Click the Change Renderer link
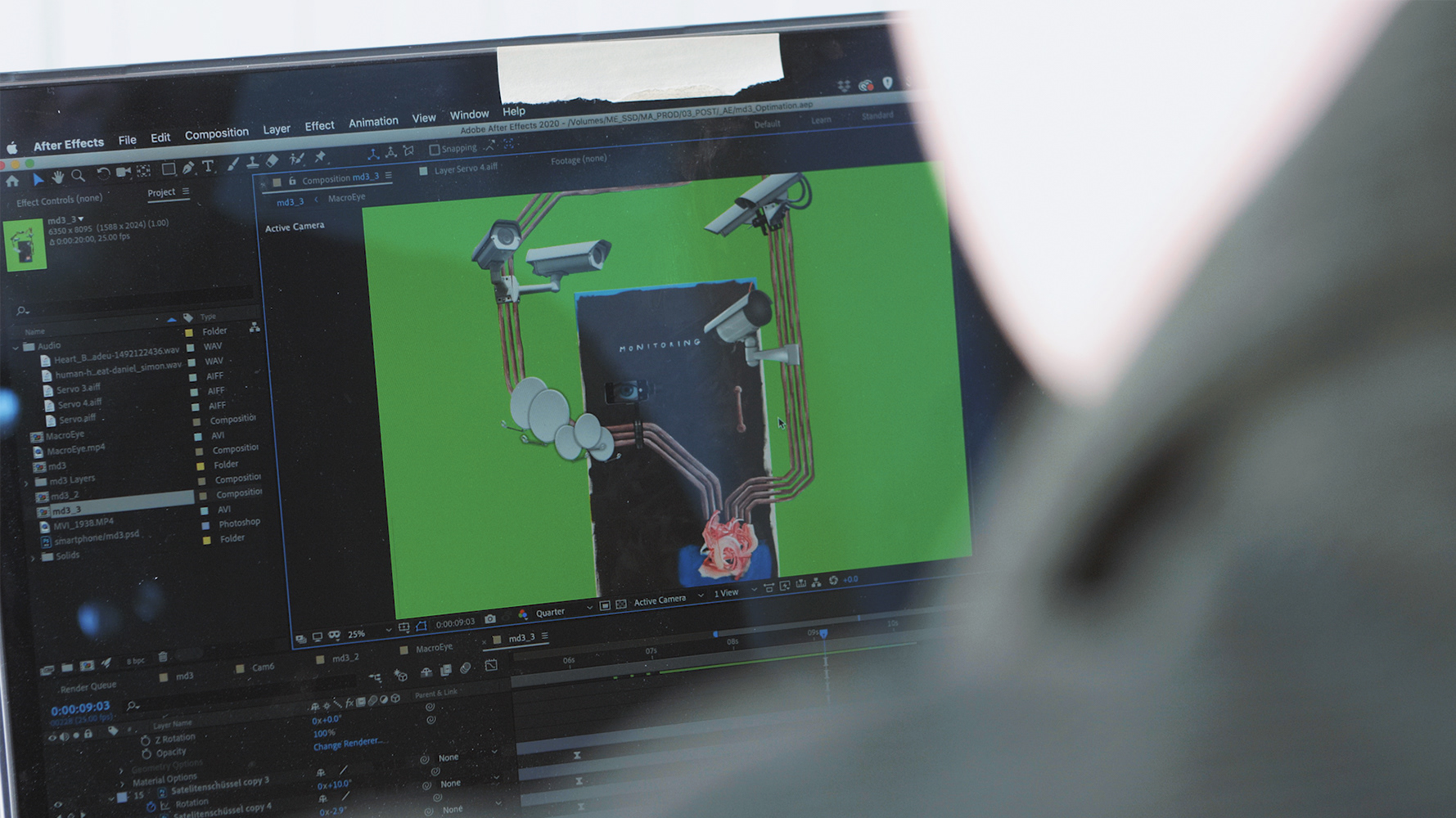The height and width of the screenshot is (818, 1456). 346,744
